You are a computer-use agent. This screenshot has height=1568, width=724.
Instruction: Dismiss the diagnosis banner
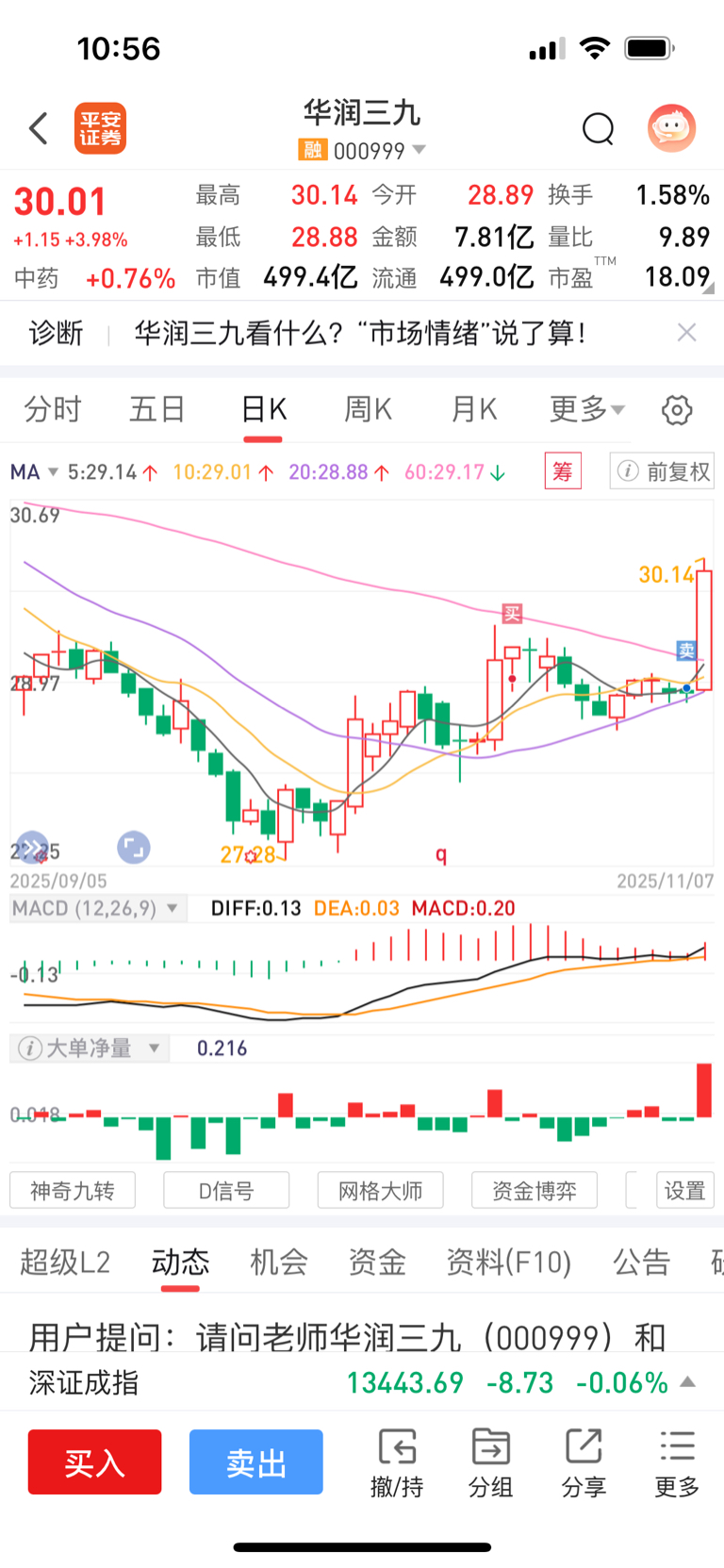[x=687, y=332]
